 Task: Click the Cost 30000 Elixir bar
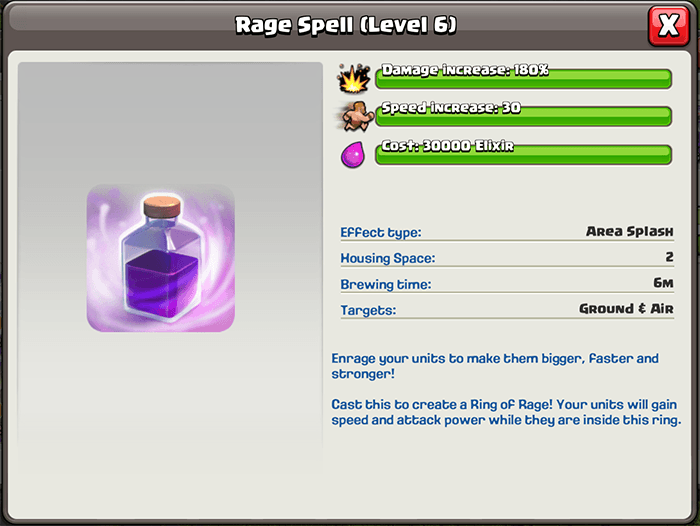(x=524, y=153)
